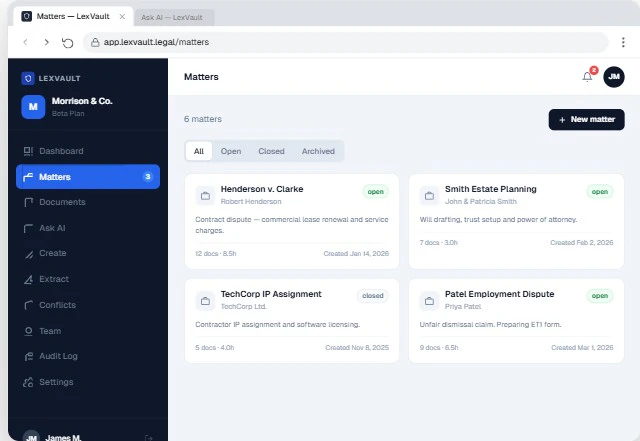Switch to the Ask AI — LexVault tab
This screenshot has height=441, width=640.
[175, 18]
